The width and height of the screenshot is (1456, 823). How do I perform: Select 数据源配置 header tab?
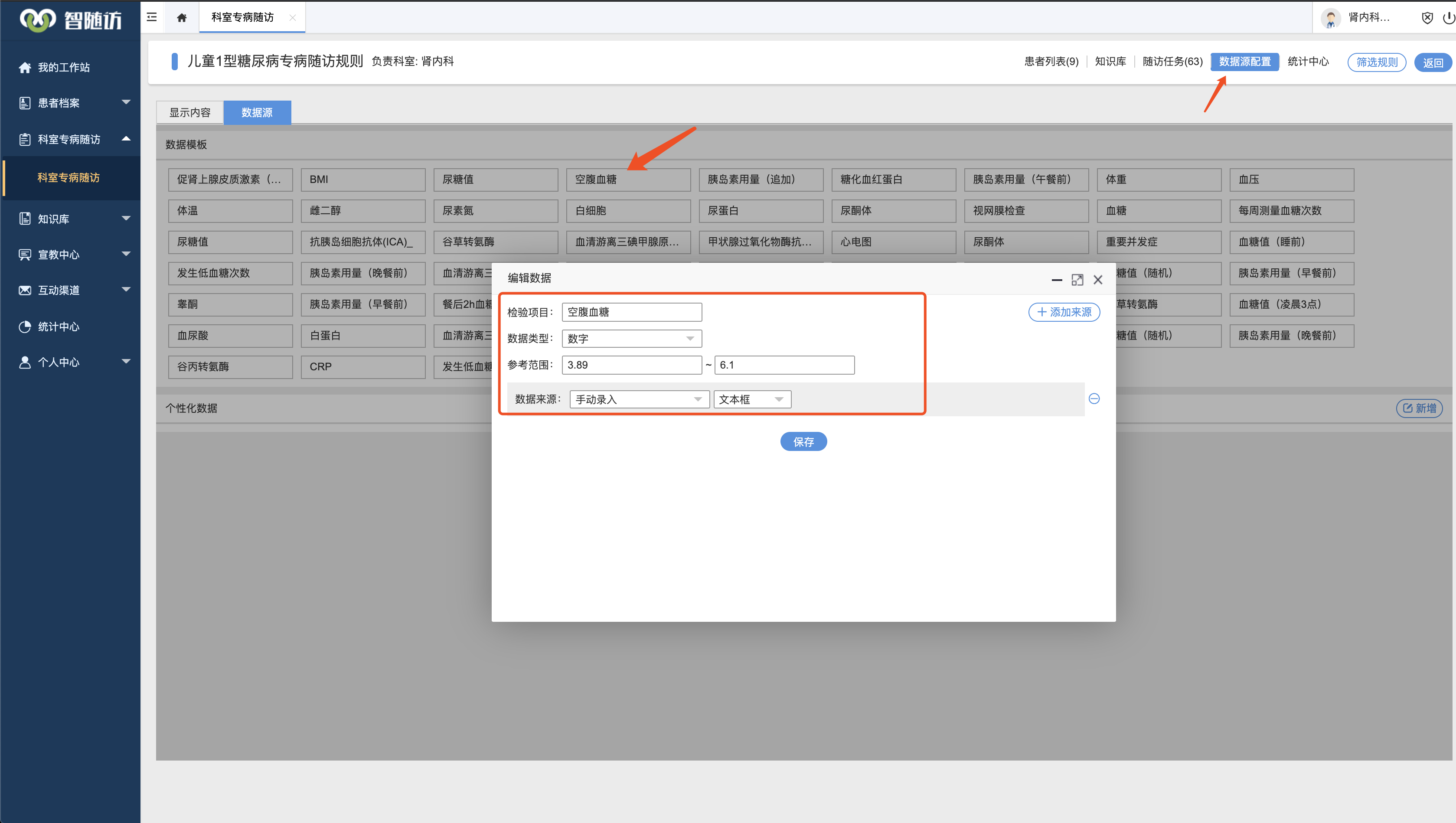click(1244, 61)
